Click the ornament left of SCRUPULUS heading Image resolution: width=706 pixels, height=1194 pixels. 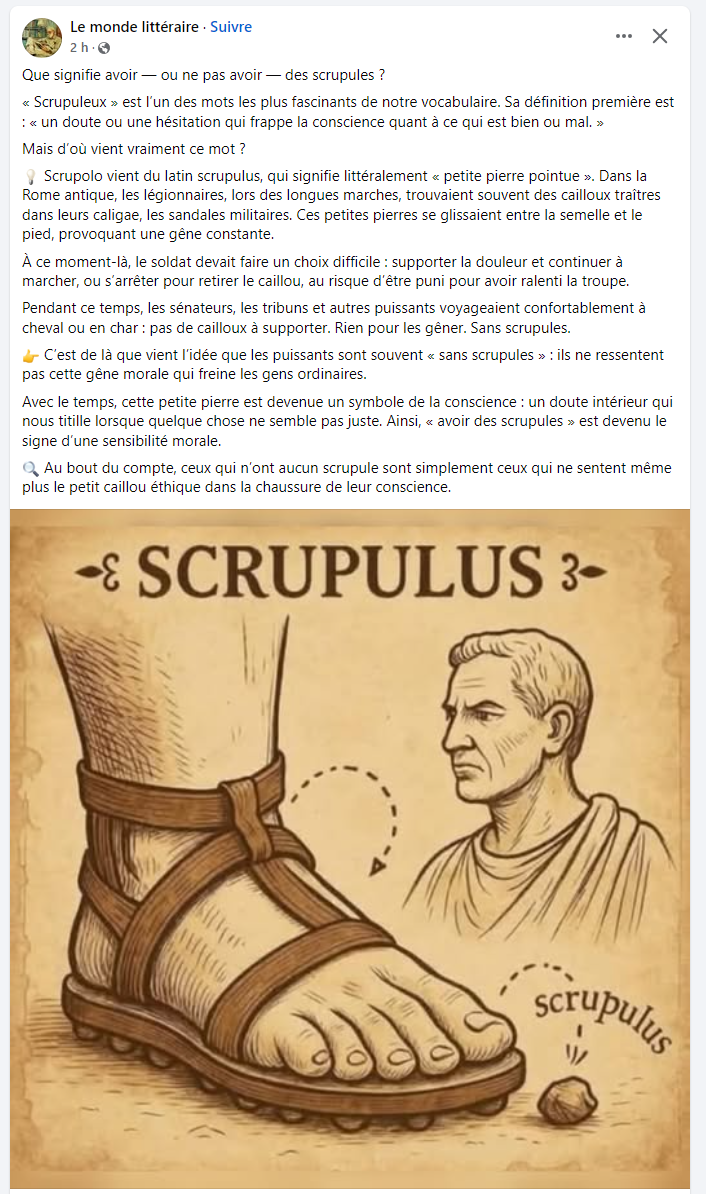(99, 572)
